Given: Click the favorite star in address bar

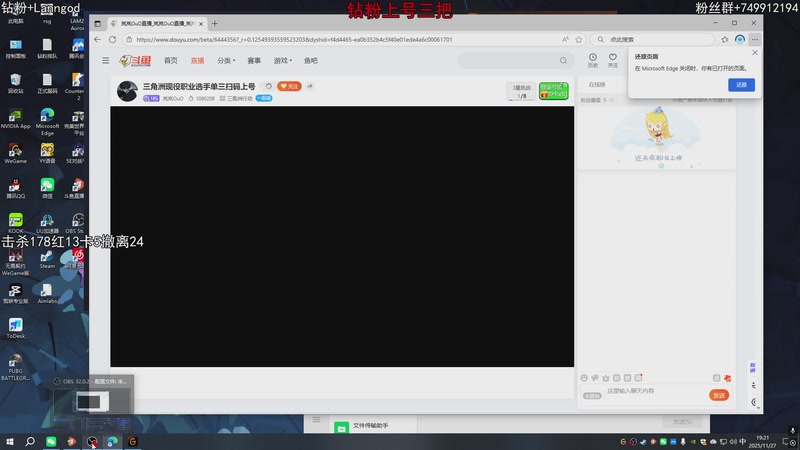Looking at the screenshot, I should tap(579, 39).
